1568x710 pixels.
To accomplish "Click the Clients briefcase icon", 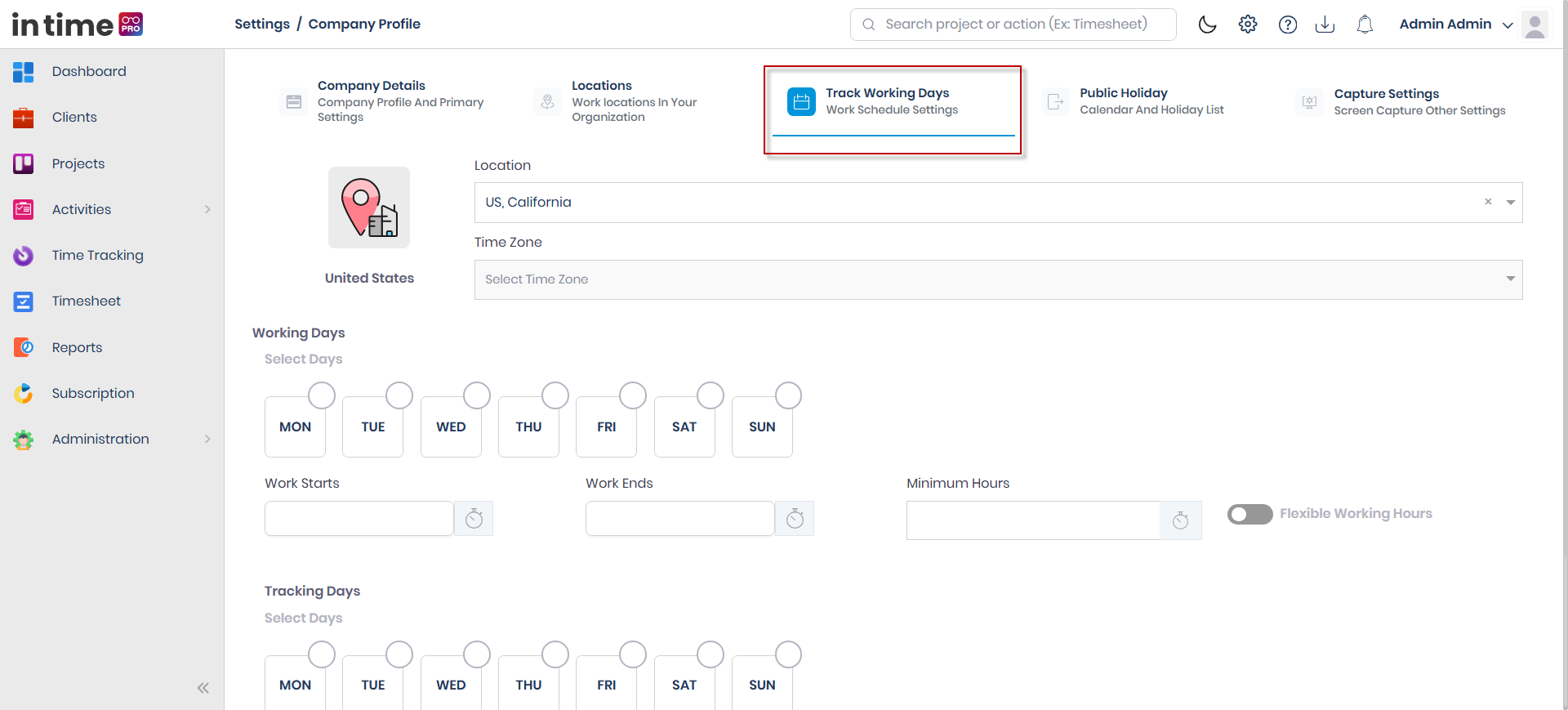I will (24, 118).
